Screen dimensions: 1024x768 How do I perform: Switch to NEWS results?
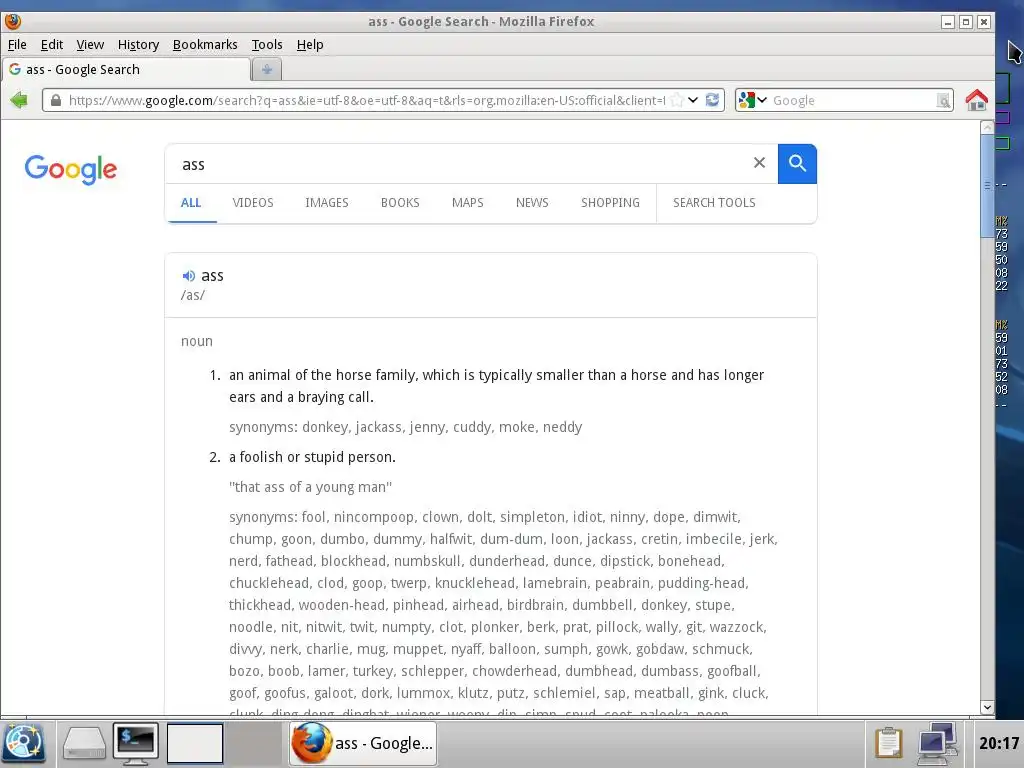pyautogui.click(x=532, y=202)
